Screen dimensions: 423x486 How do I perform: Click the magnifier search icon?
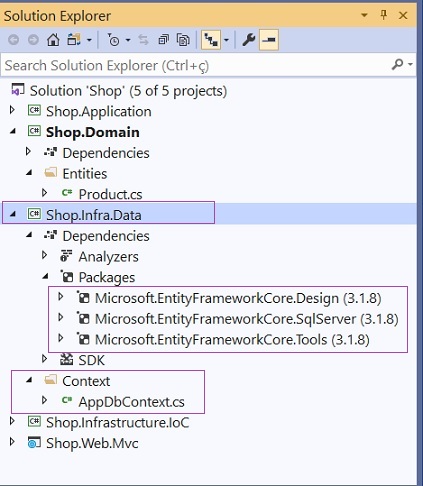[398, 64]
